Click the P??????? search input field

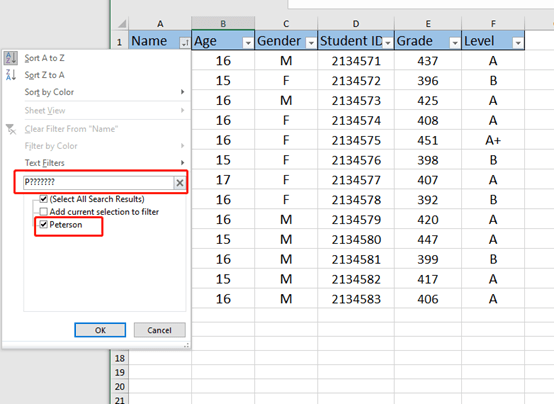(x=98, y=183)
